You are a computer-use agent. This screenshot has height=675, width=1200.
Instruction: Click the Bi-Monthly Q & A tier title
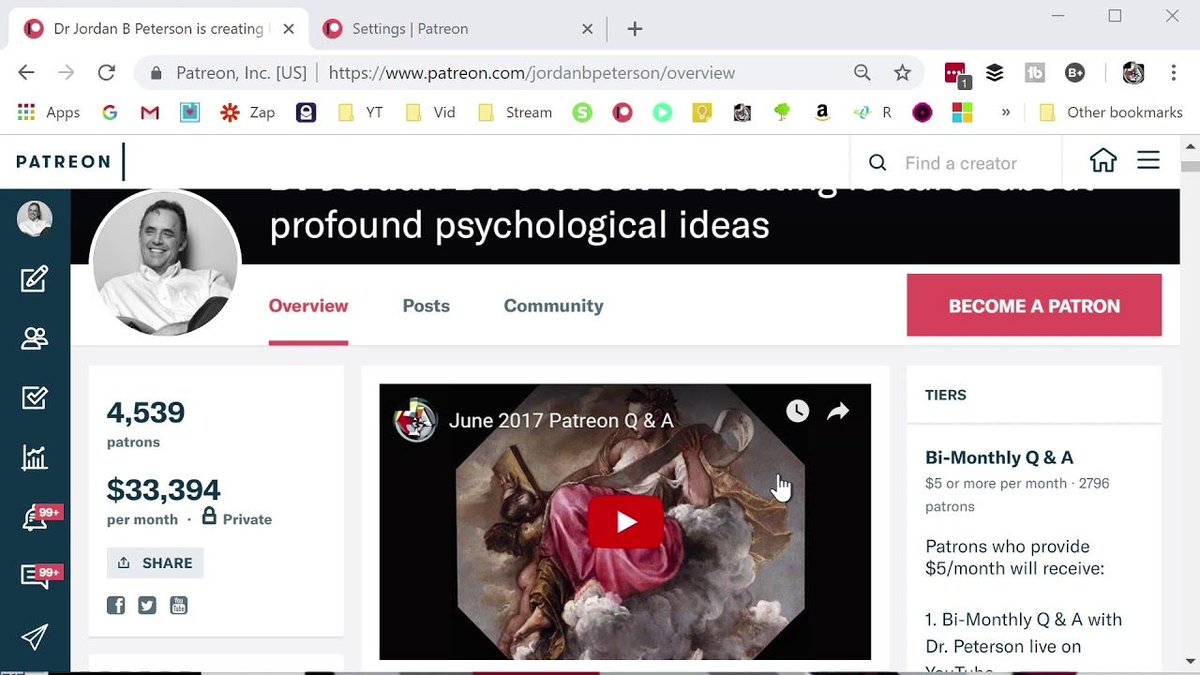tap(999, 458)
